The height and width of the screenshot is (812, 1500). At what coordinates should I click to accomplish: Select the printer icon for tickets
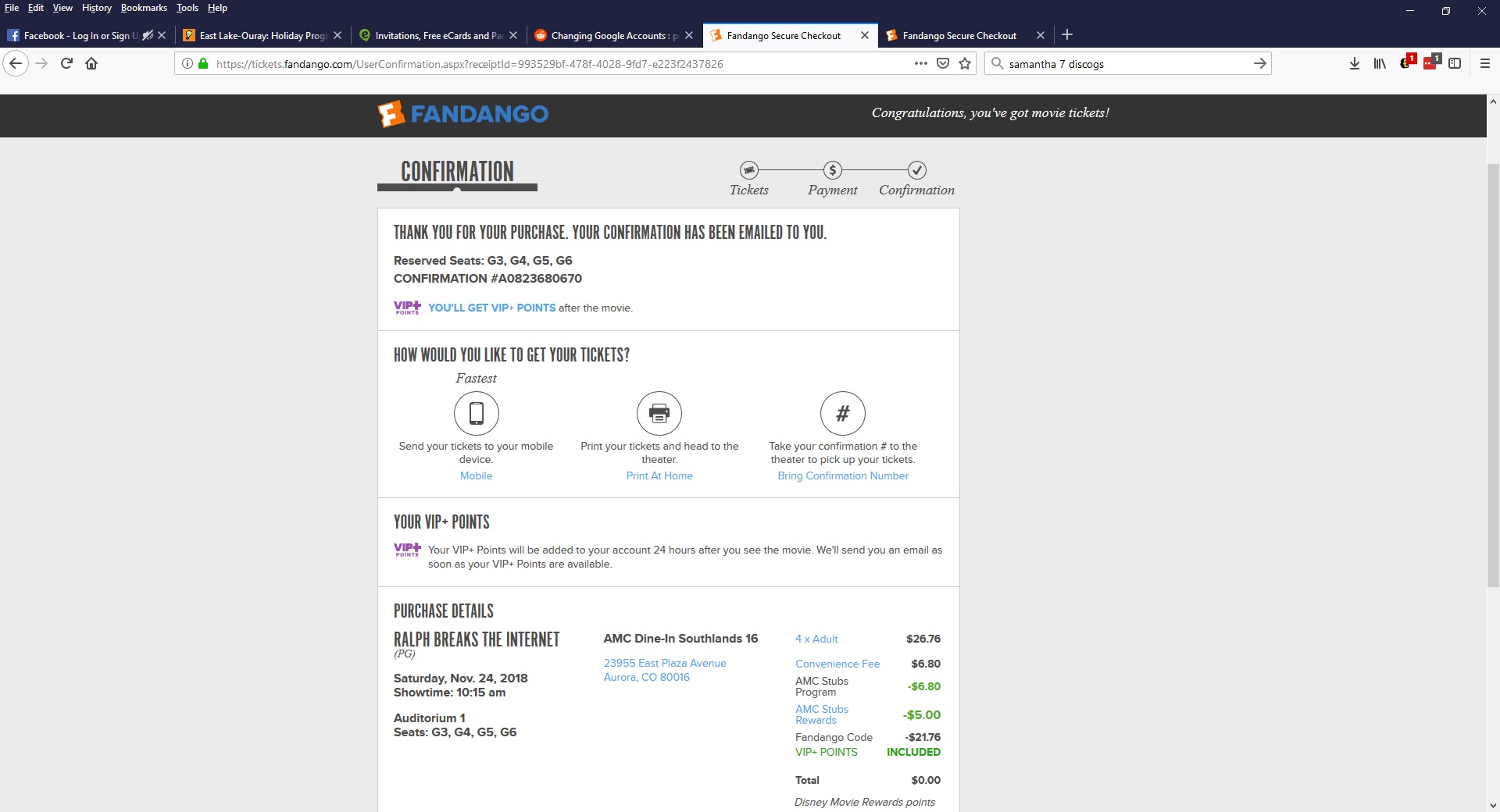coord(659,413)
